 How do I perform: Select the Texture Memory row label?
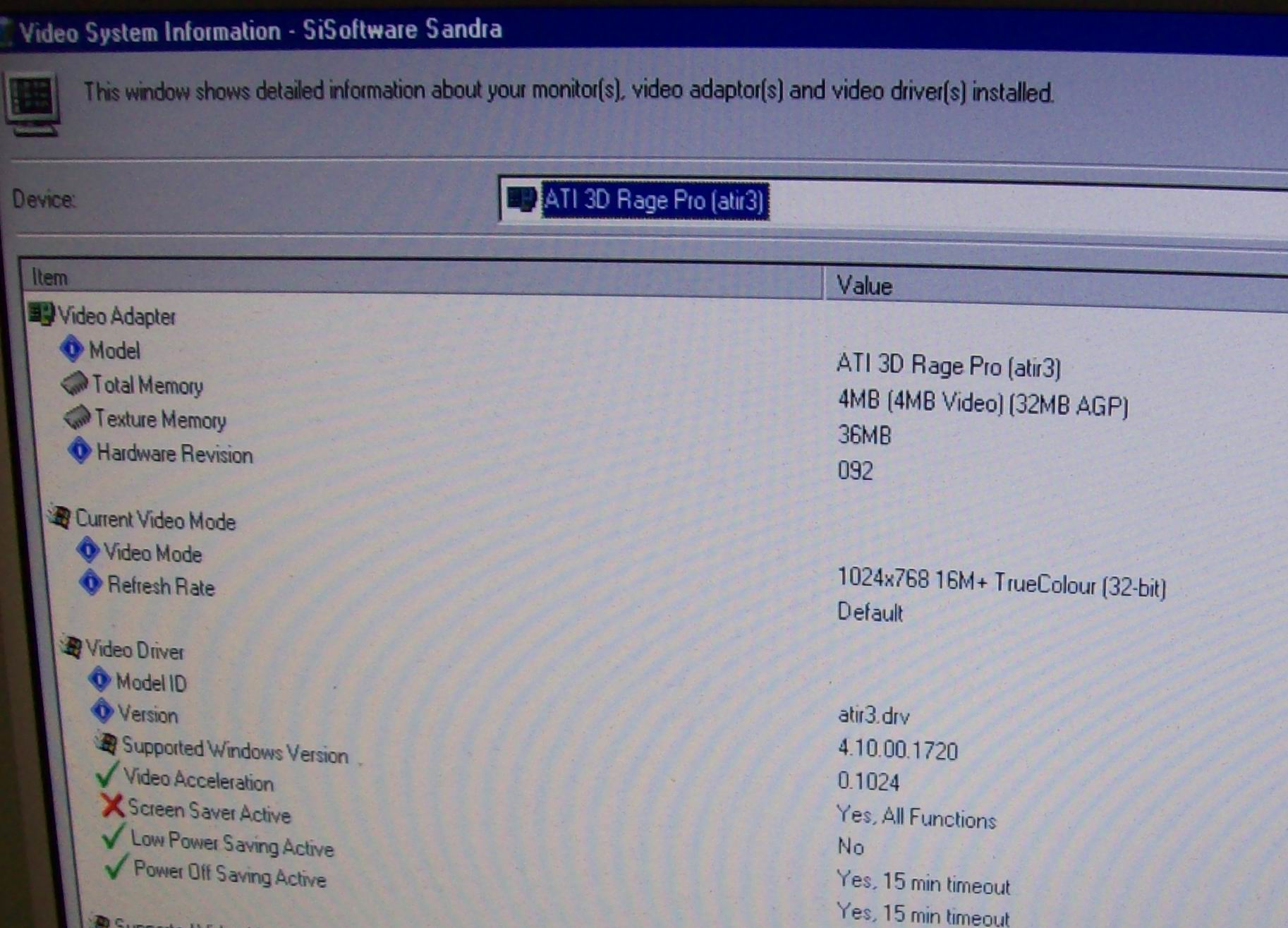click(x=161, y=419)
